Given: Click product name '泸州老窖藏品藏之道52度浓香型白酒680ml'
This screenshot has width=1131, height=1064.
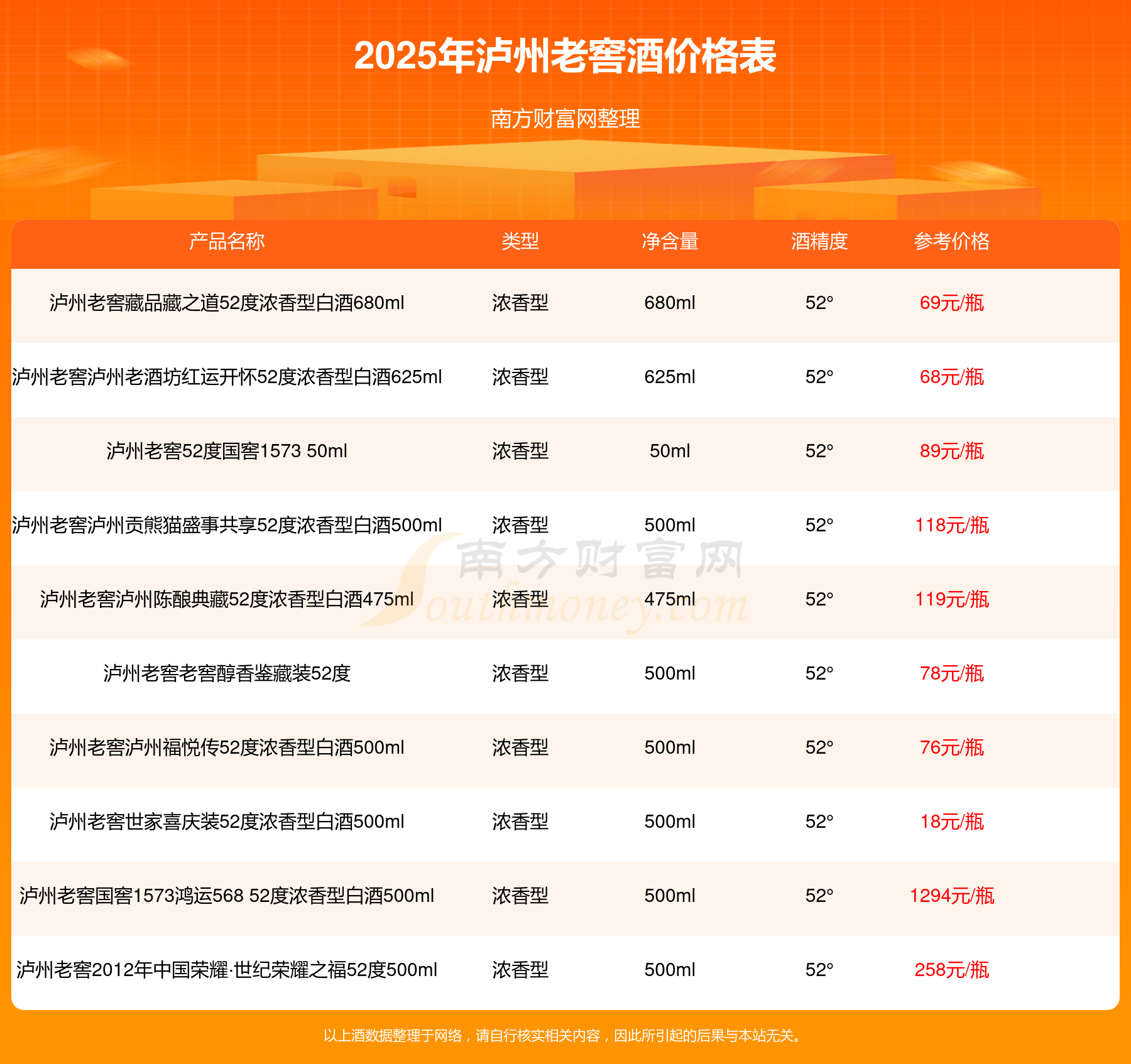Looking at the screenshot, I should click(x=227, y=303).
